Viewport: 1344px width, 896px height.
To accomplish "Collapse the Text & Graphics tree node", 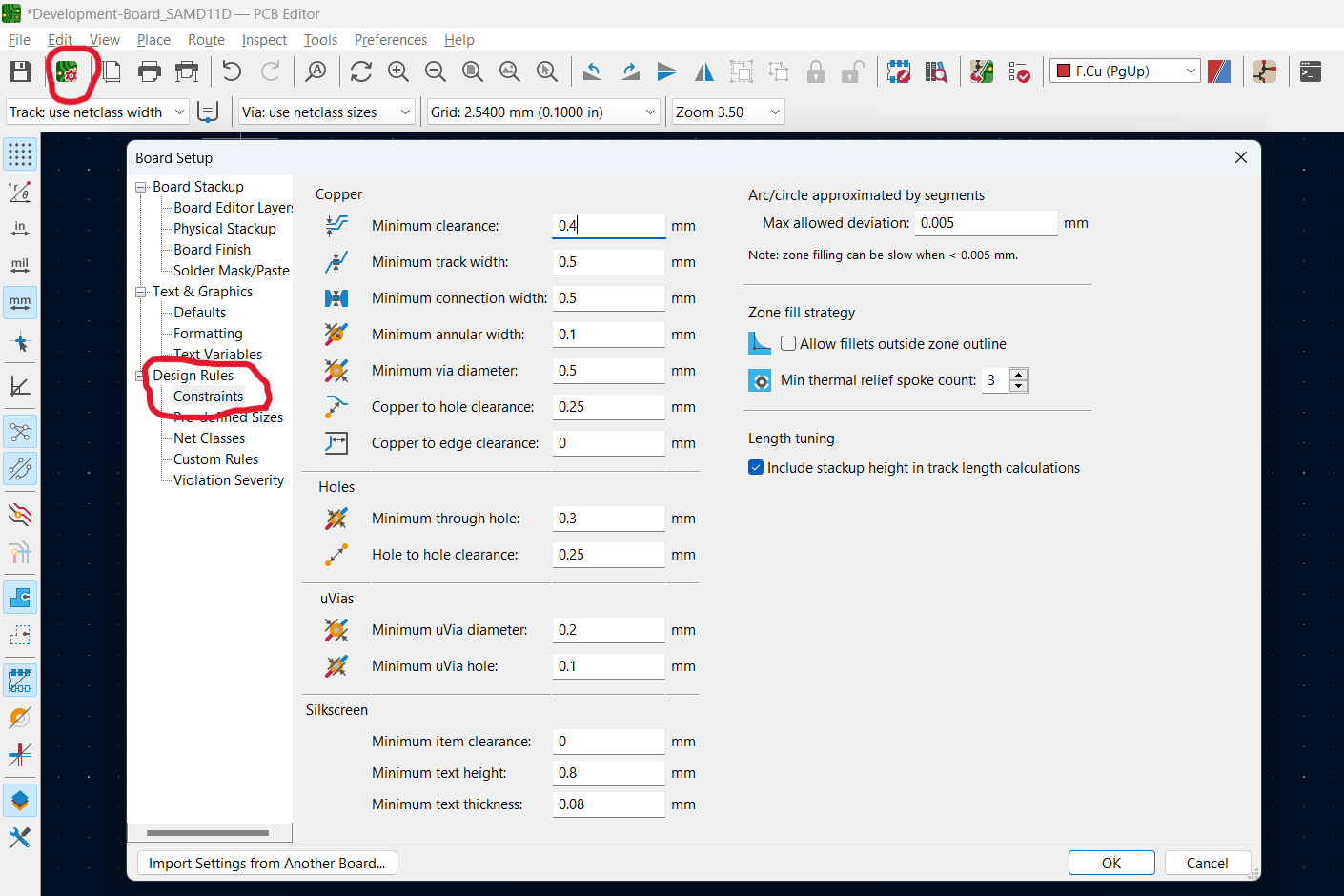I will click(x=141, y=292).
